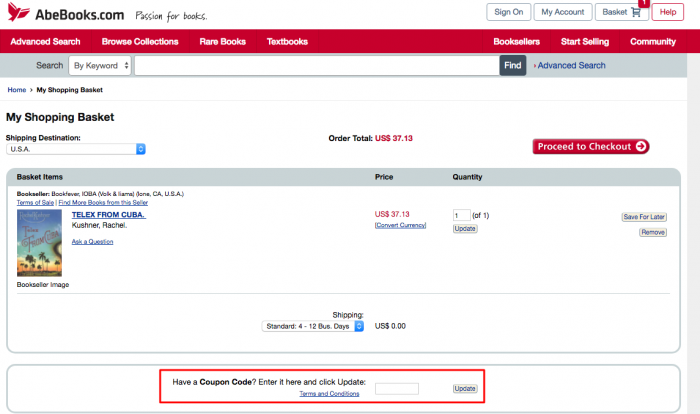
Task: Click the shipping cost US$ 0.00
Action: click(390, 326)
